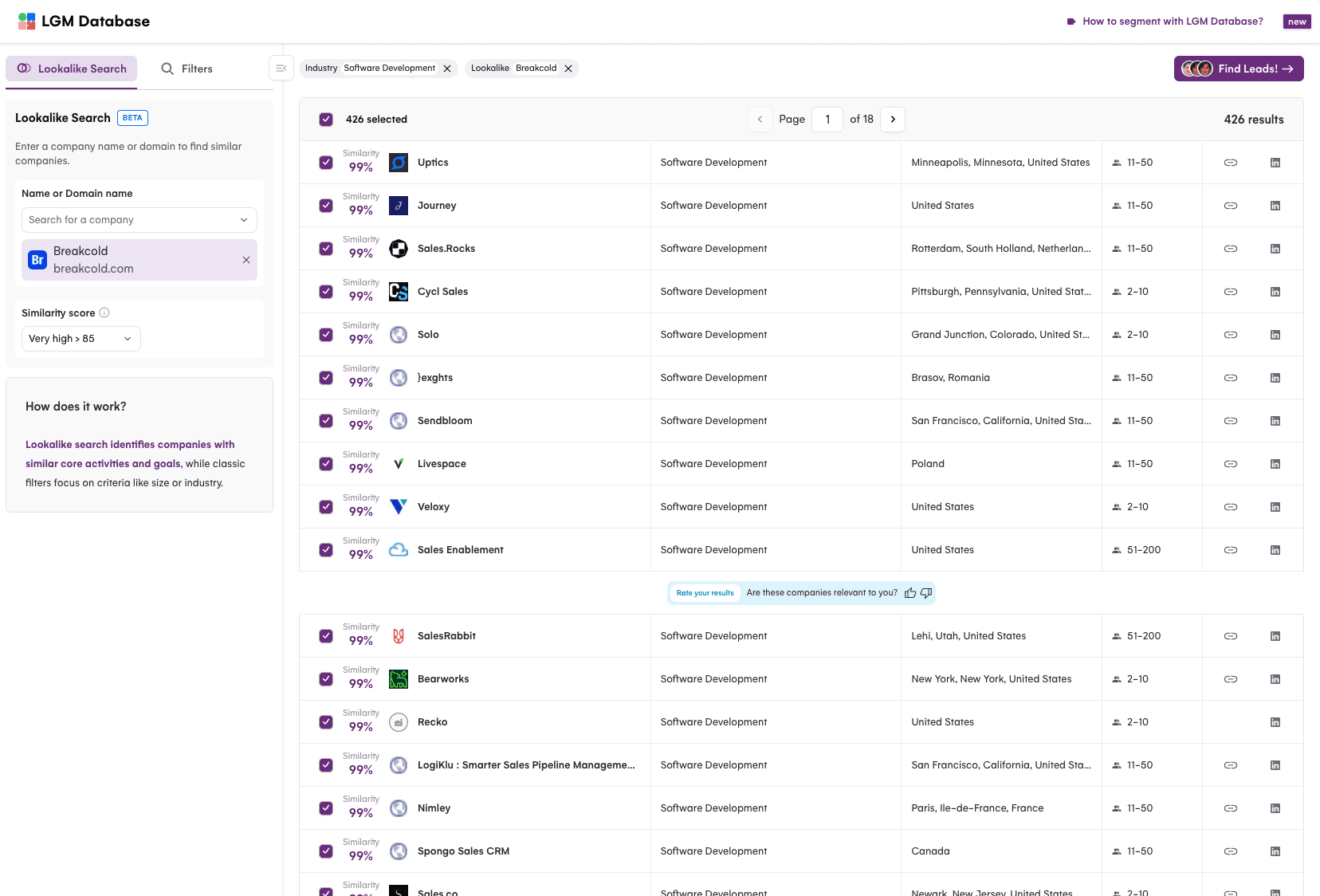Open LinkedIn icon for Sales.Rocks row

[x=1275, y=249]
